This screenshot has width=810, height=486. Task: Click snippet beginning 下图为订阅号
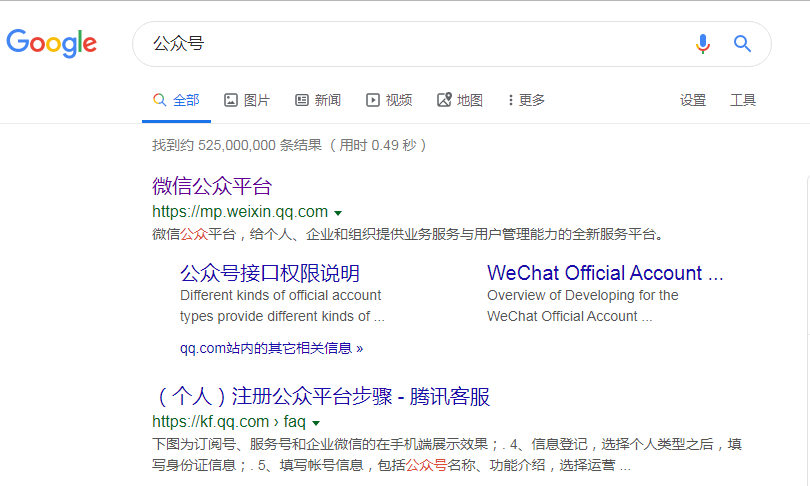(x=447, y=454)
